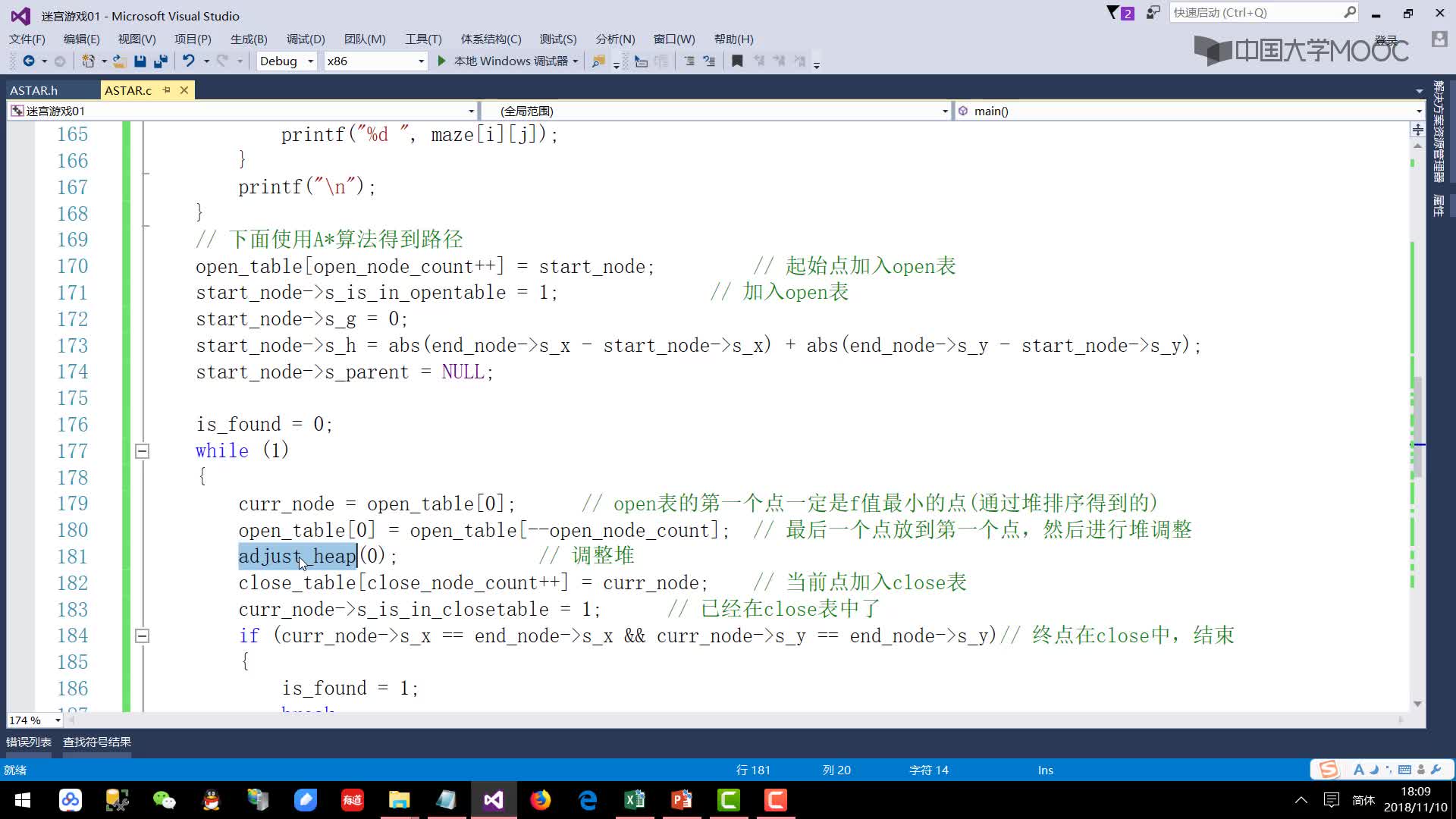Open the Undo history dropdown arrow
Image resolution: width=1456 pixels, height=819 pixels.
point(206,61)
